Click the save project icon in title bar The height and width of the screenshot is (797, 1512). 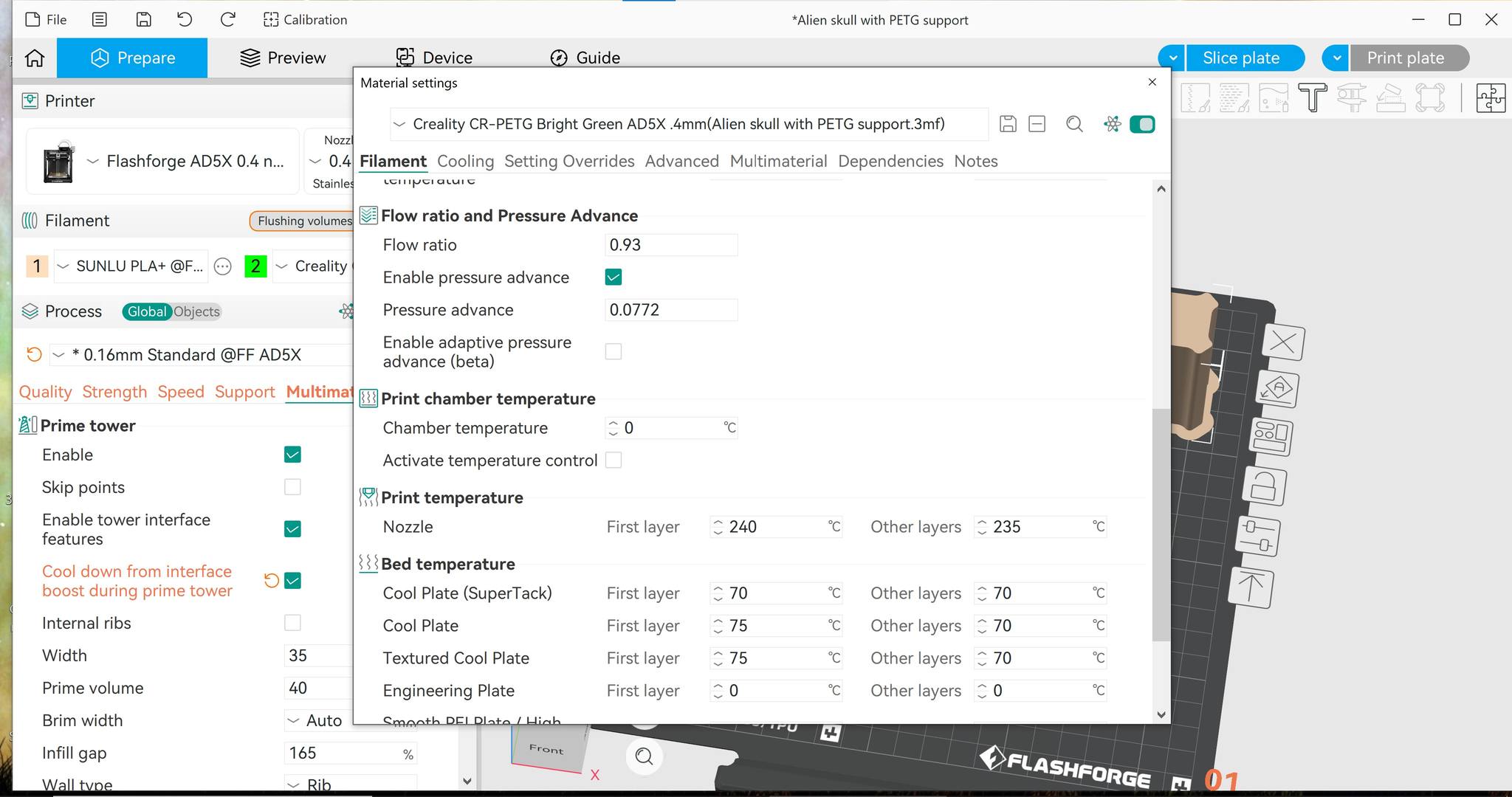[143, 20]
